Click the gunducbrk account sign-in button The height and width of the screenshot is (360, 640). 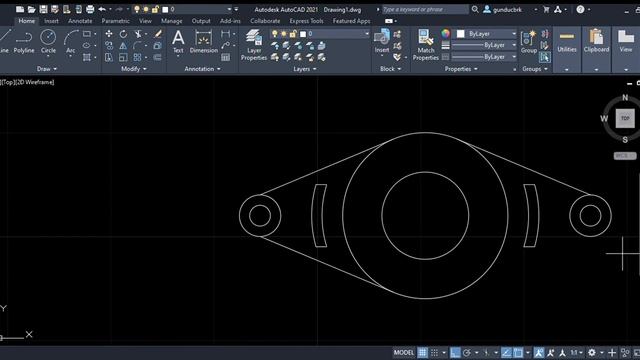coord(503,9)
